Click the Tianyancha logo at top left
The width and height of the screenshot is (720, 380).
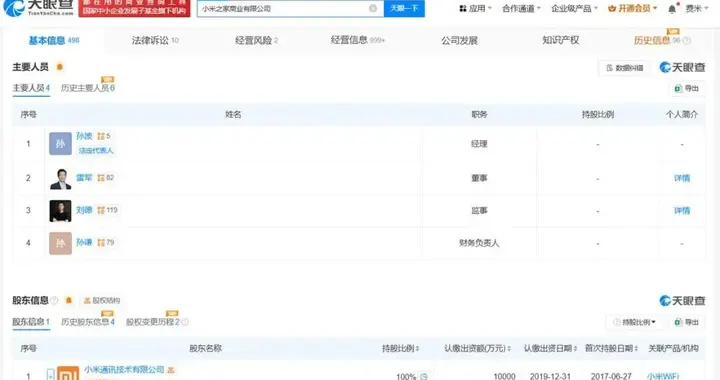click(39, 7)
